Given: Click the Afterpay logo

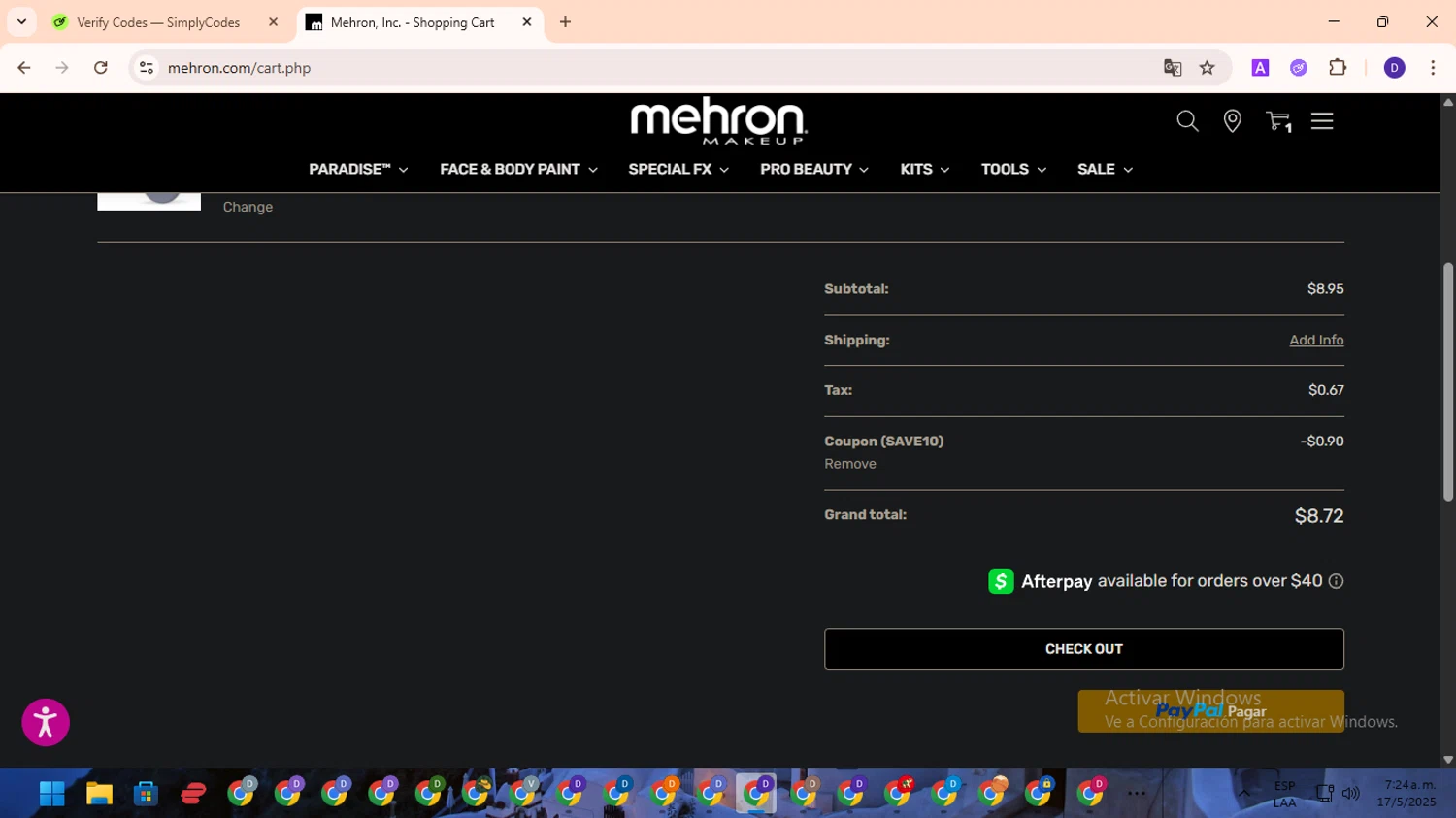Looking at the screenshot, I should 1040,581.
